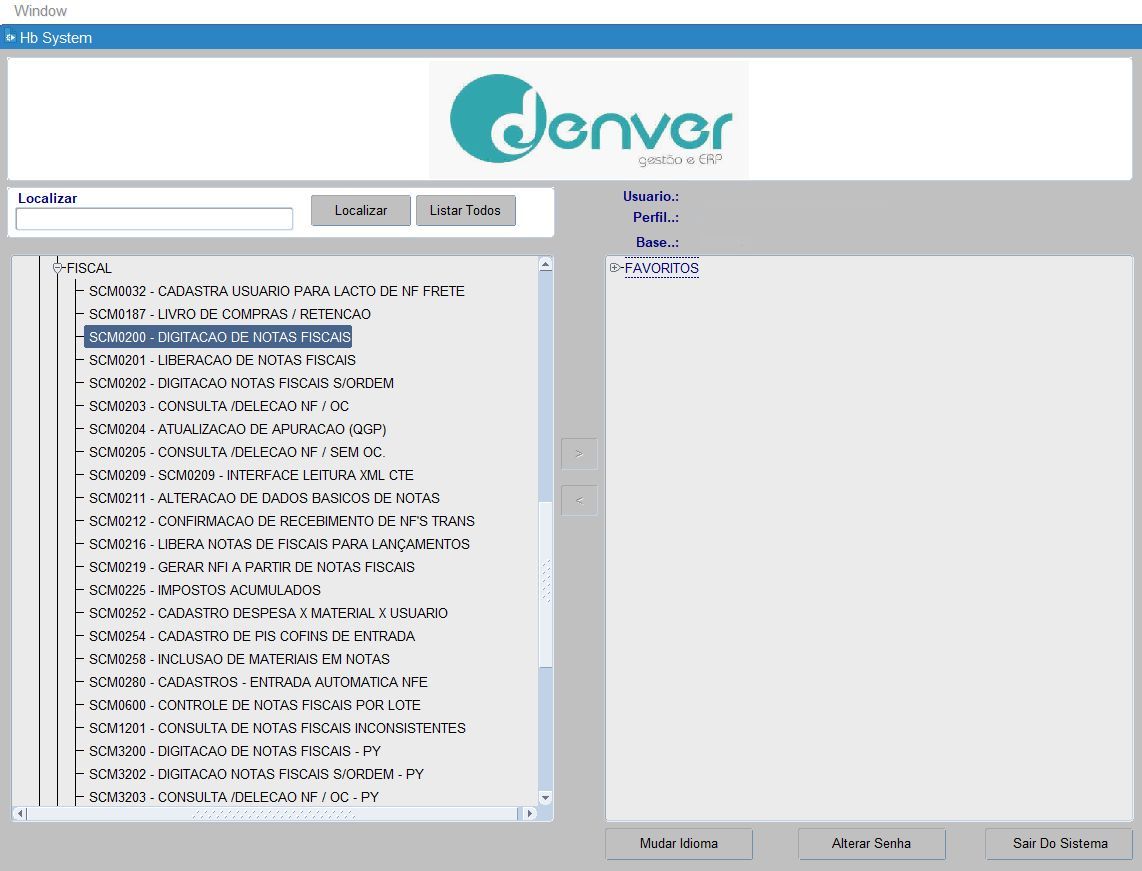Select SCM0258 - INCLUSAO DE MATERIAIS EM NOTAS
Screen dimensions: 1142x871
[240, 659]
